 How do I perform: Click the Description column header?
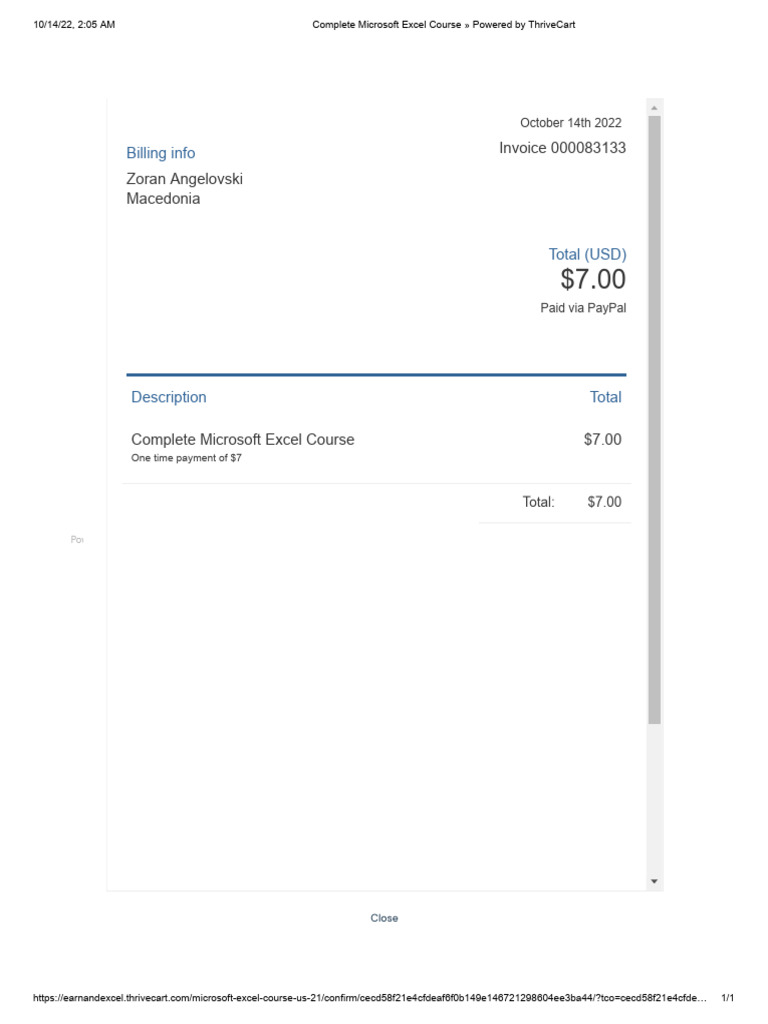169,397
